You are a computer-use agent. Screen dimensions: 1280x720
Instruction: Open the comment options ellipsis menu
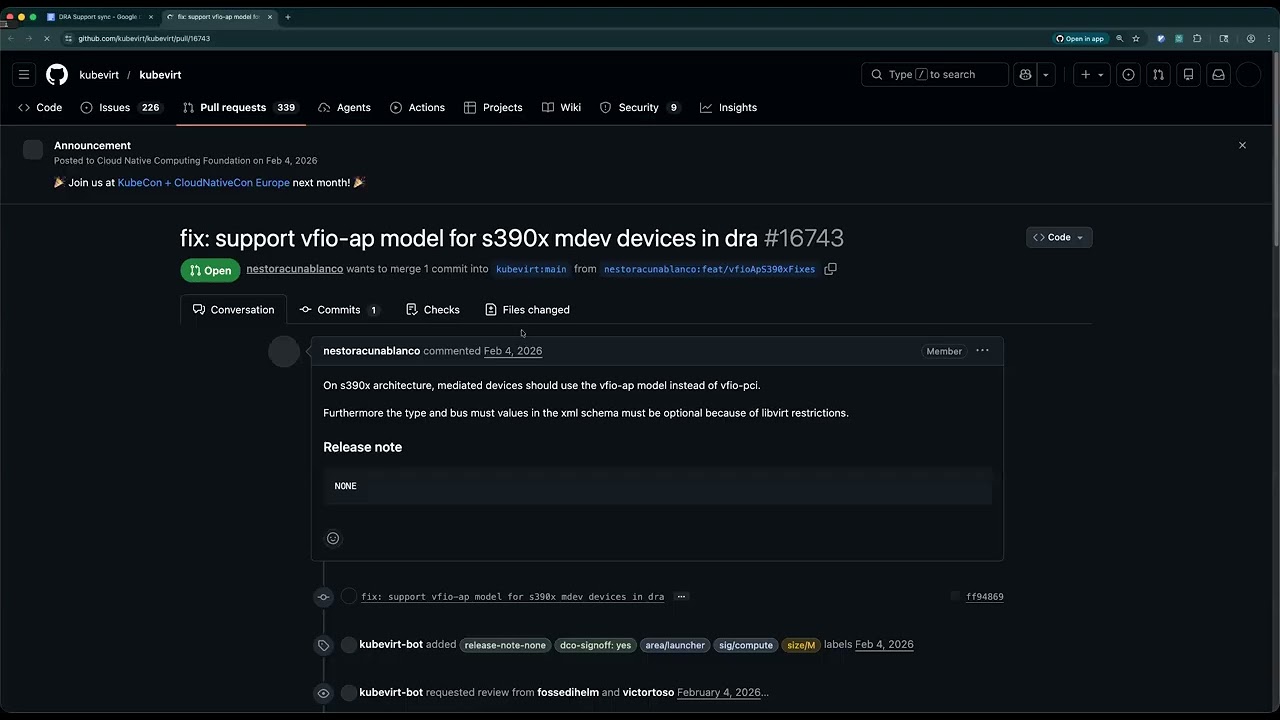[x=982, y=351]
